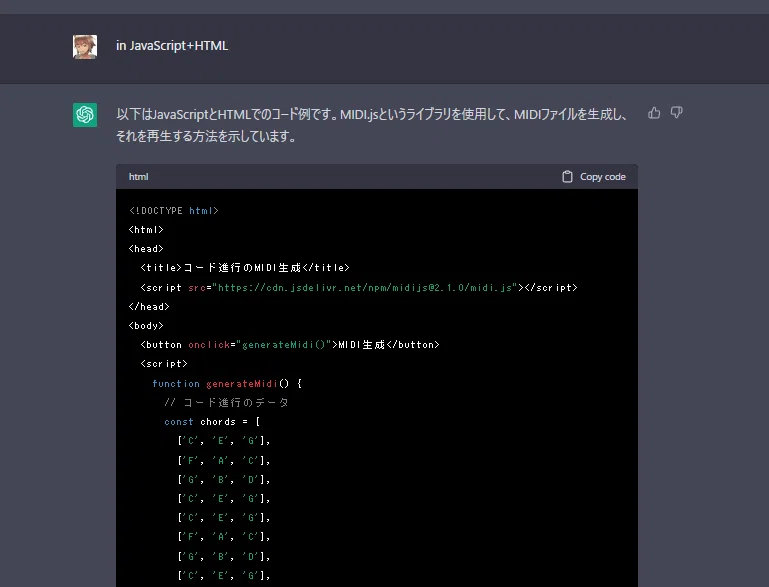Viewport: 769px width, 587px height.
Task: Click the <!DOCTYPE html> line
Action: click(x=174, y=210)
